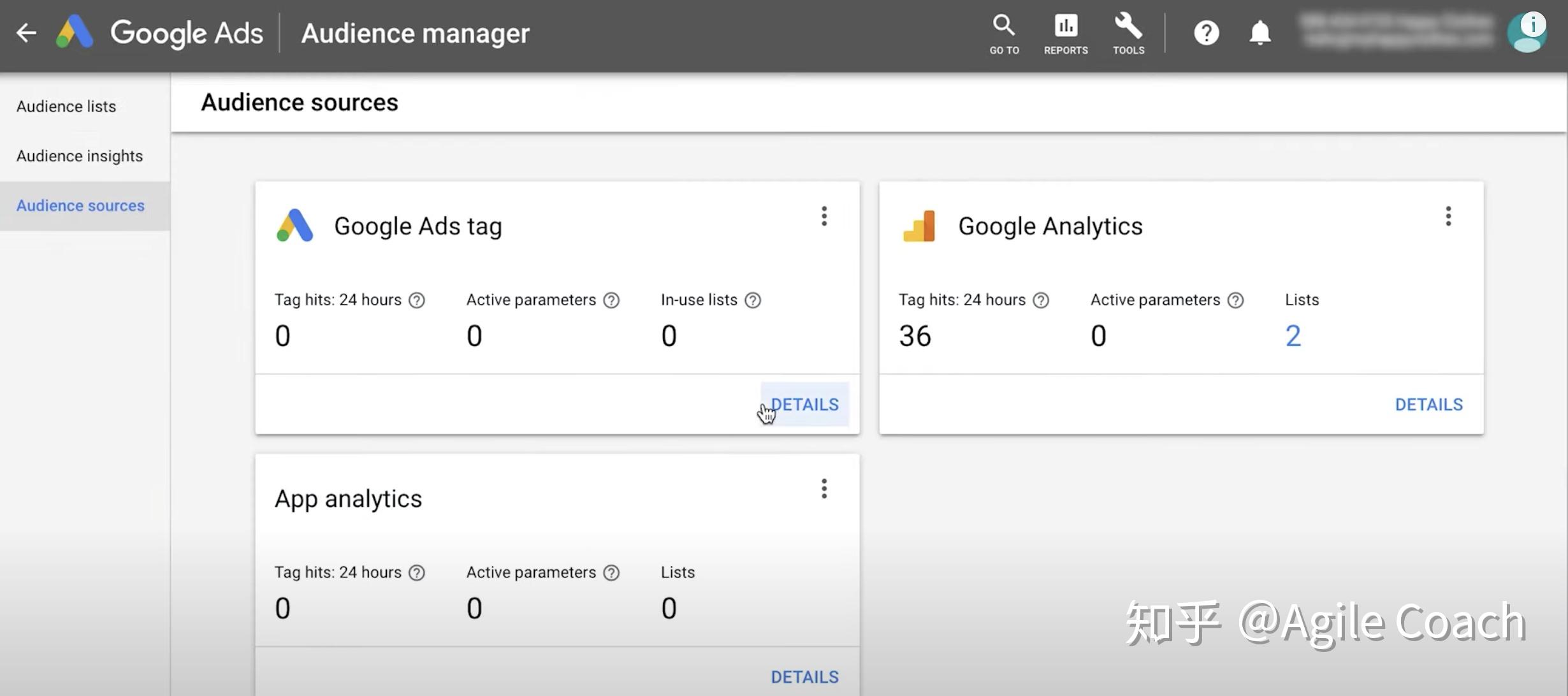Open App analytics three-dot menu
The height and width of the screenshot is (696, 1568).
pyautogui.click(x=824, y=489)
